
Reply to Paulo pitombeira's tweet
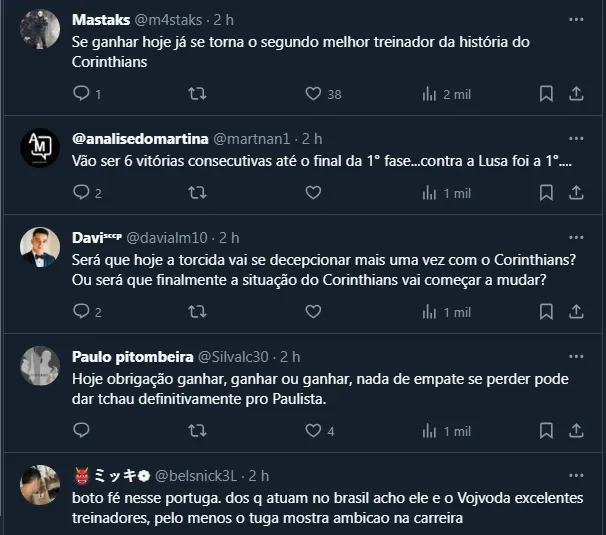[82, 431]
